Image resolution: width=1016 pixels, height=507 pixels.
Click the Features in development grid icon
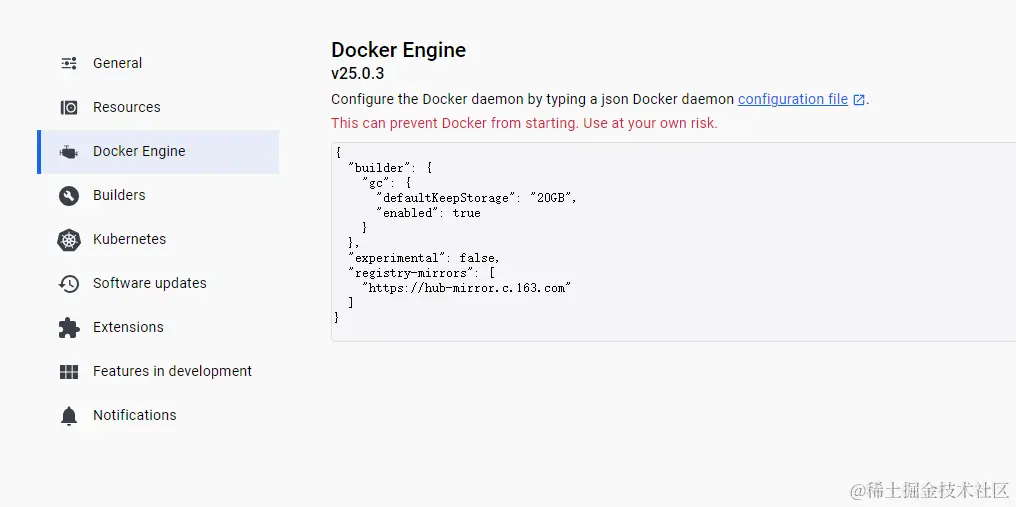point(69,371)
